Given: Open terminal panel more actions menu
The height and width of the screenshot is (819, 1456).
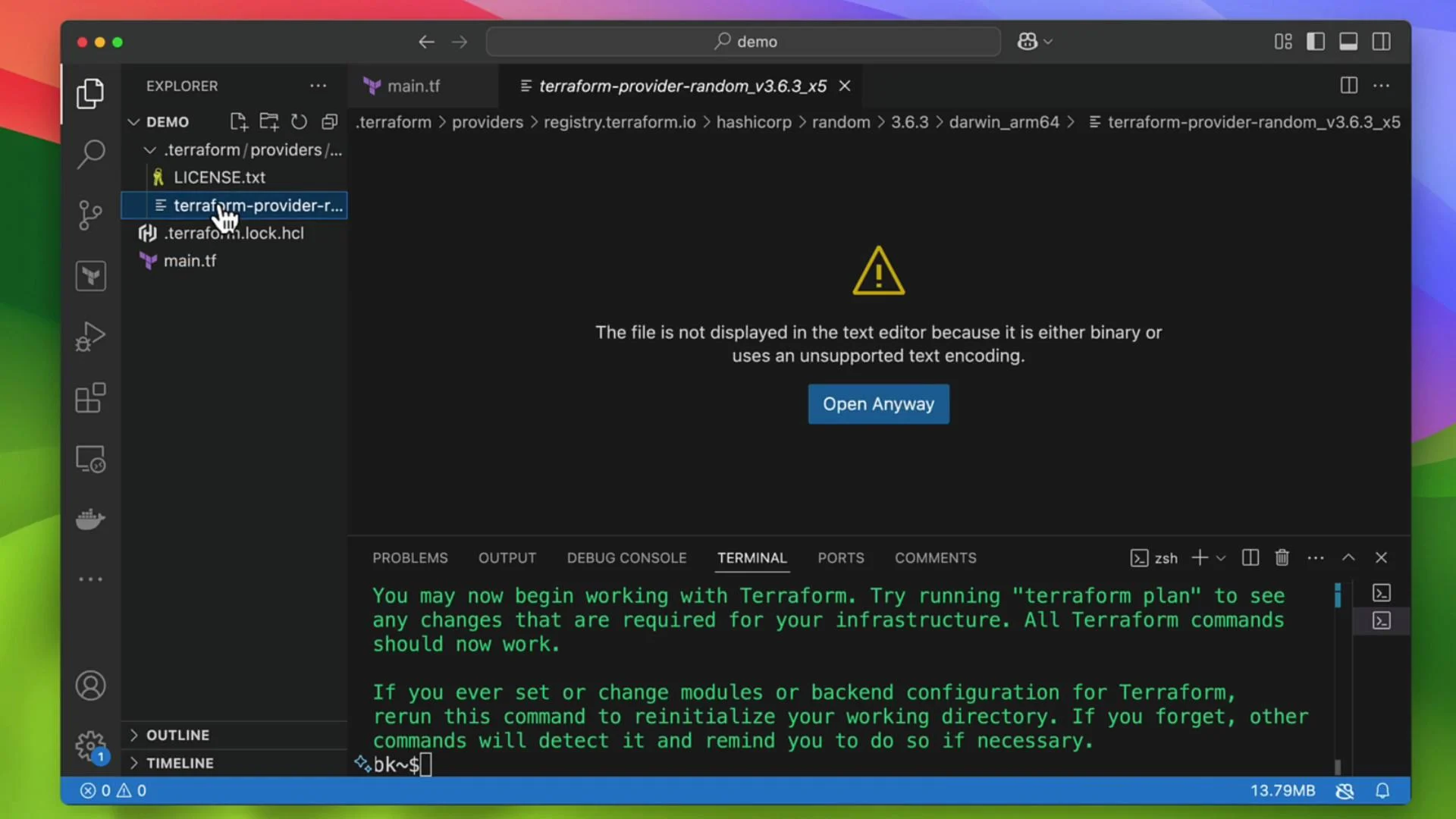Looking at the screenshot, I should 1316,558.
